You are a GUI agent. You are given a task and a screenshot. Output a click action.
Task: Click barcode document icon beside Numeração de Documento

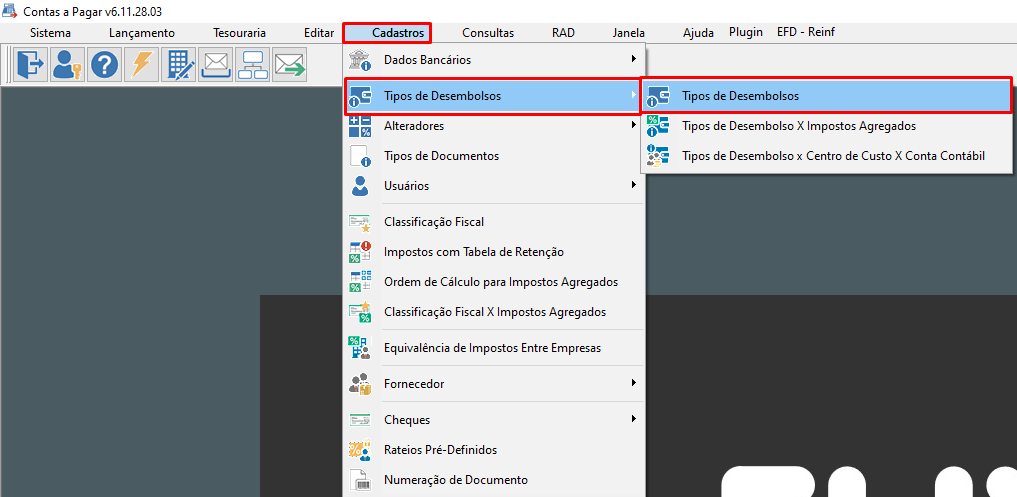tap(359, 480)
